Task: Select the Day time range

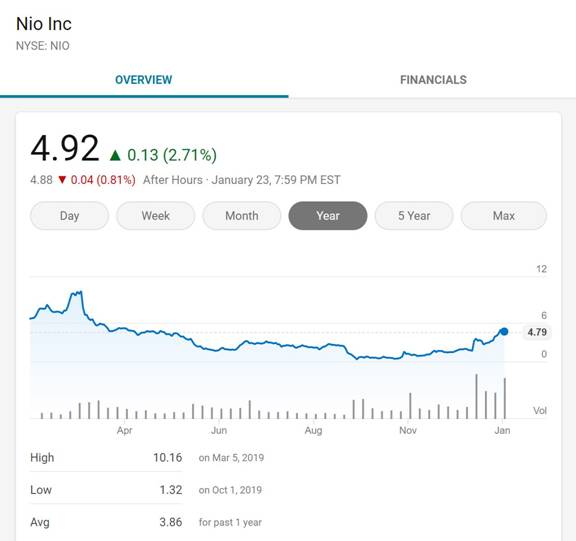Action: pos(69,216)
